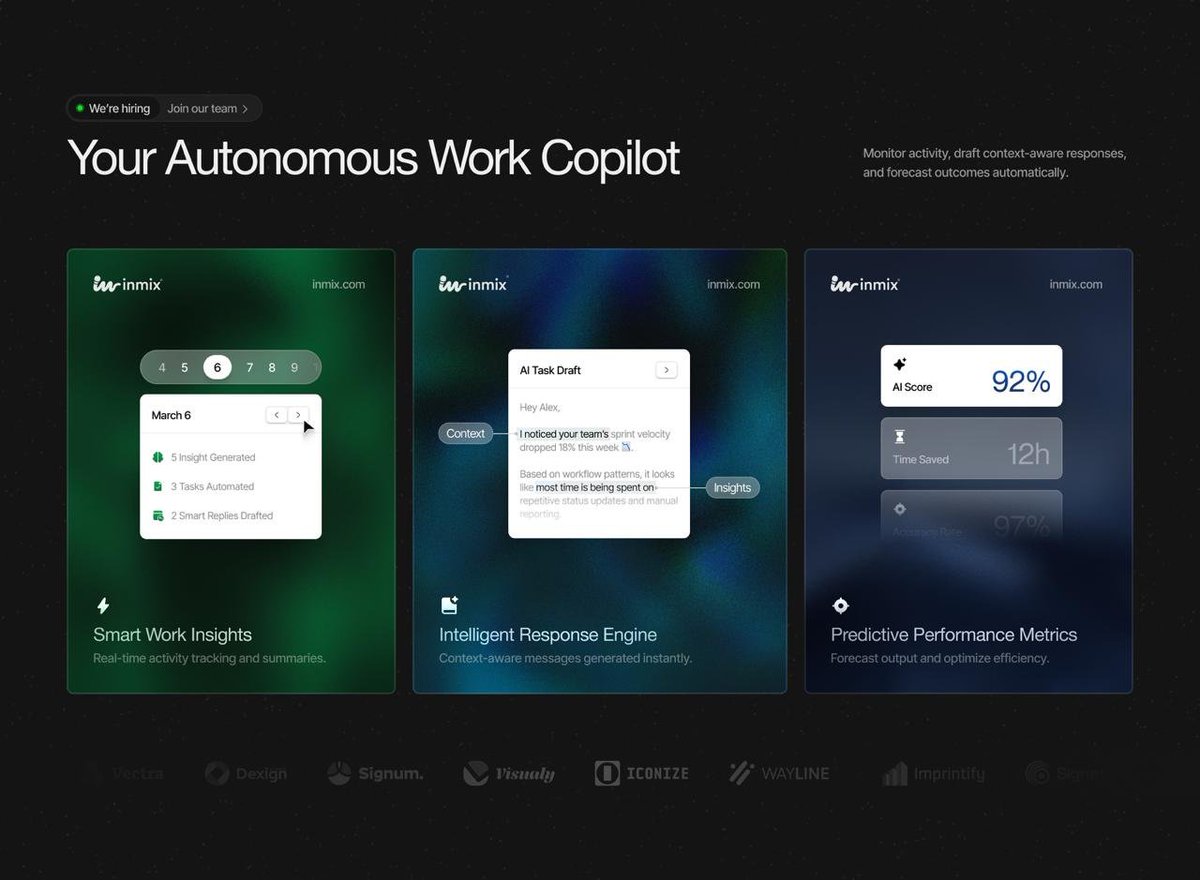
Task: Click highlighted most time is being spent on
Action: click(595, 487)
